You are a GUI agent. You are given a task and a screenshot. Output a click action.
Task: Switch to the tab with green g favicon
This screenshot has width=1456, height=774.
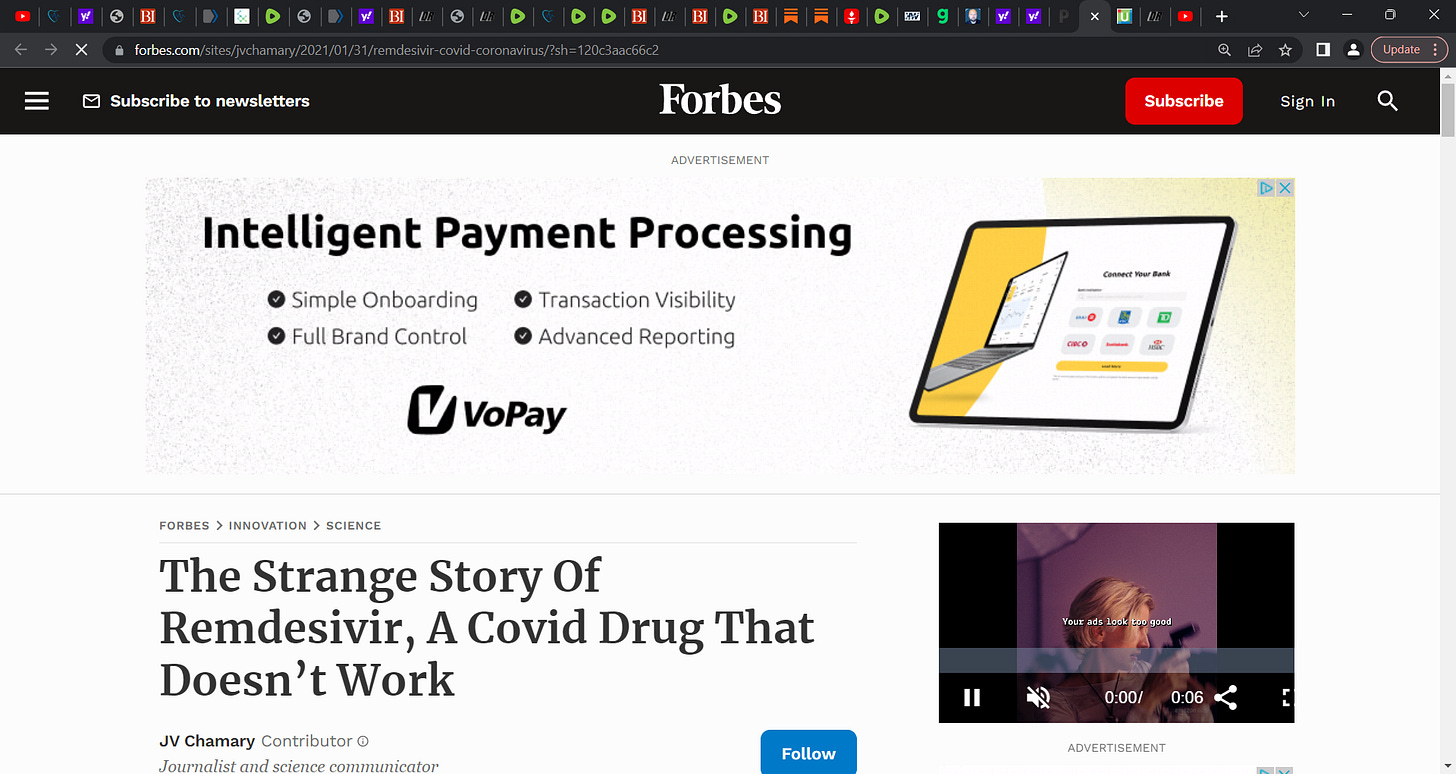tap(942, 16)
